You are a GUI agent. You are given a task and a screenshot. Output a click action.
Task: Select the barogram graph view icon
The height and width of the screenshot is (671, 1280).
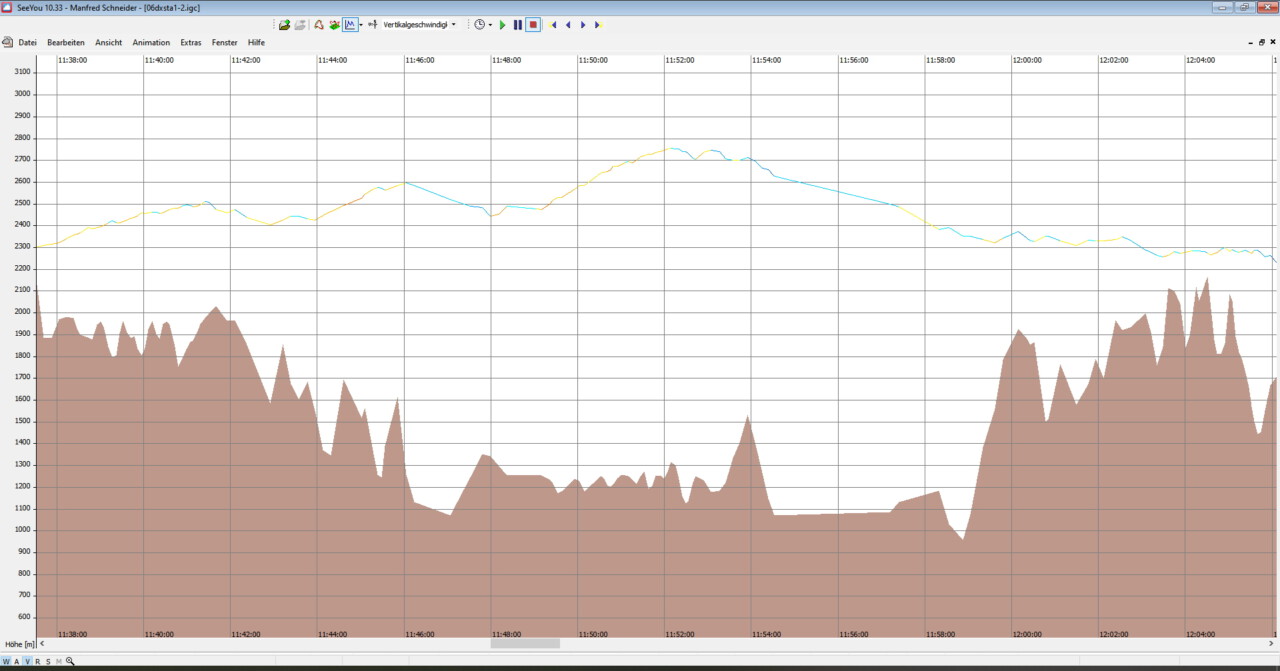tap(350, 24)
